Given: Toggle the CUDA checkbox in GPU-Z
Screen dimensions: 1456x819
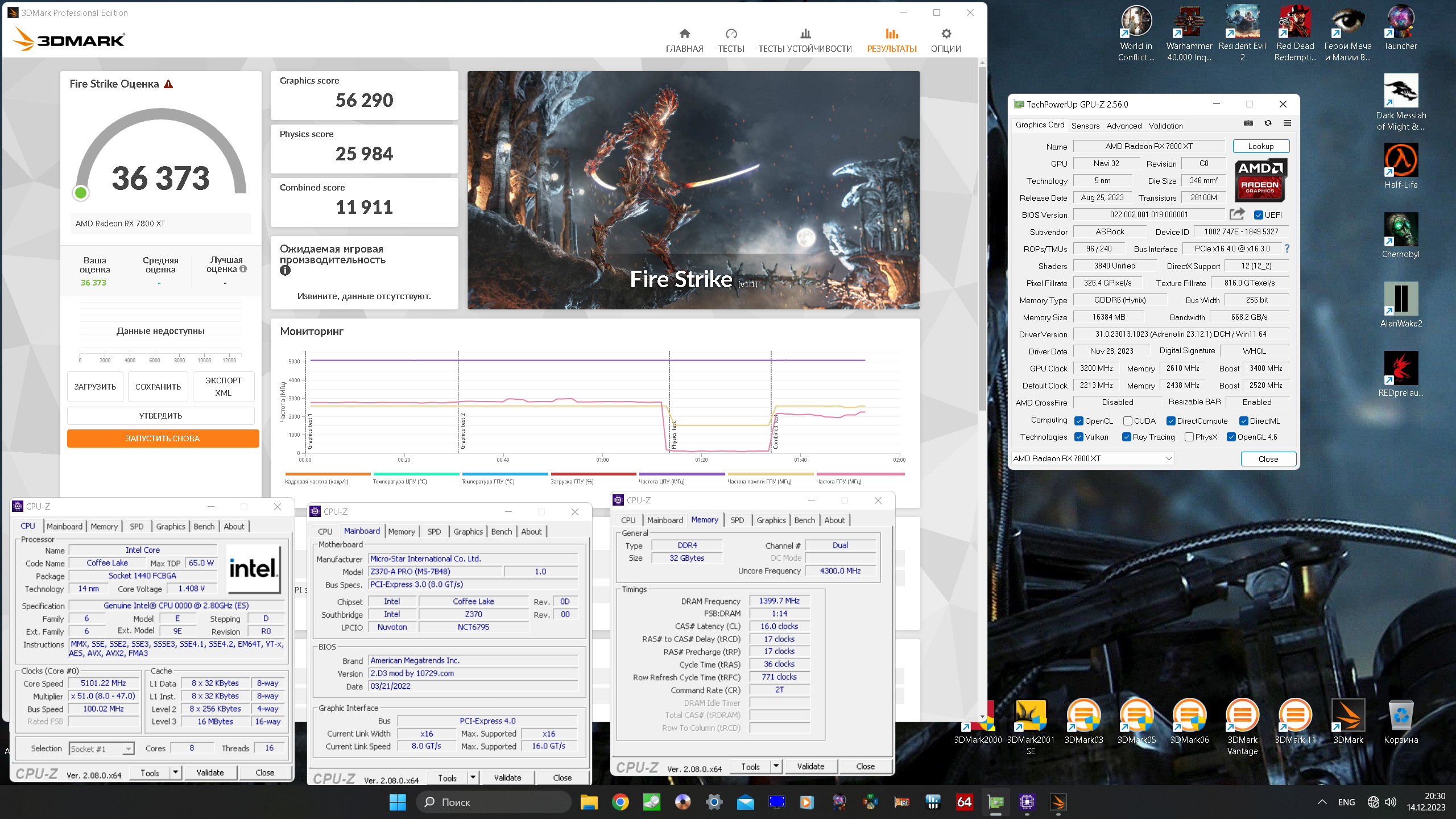Looking at the screenshot, I should point(1127,421).
